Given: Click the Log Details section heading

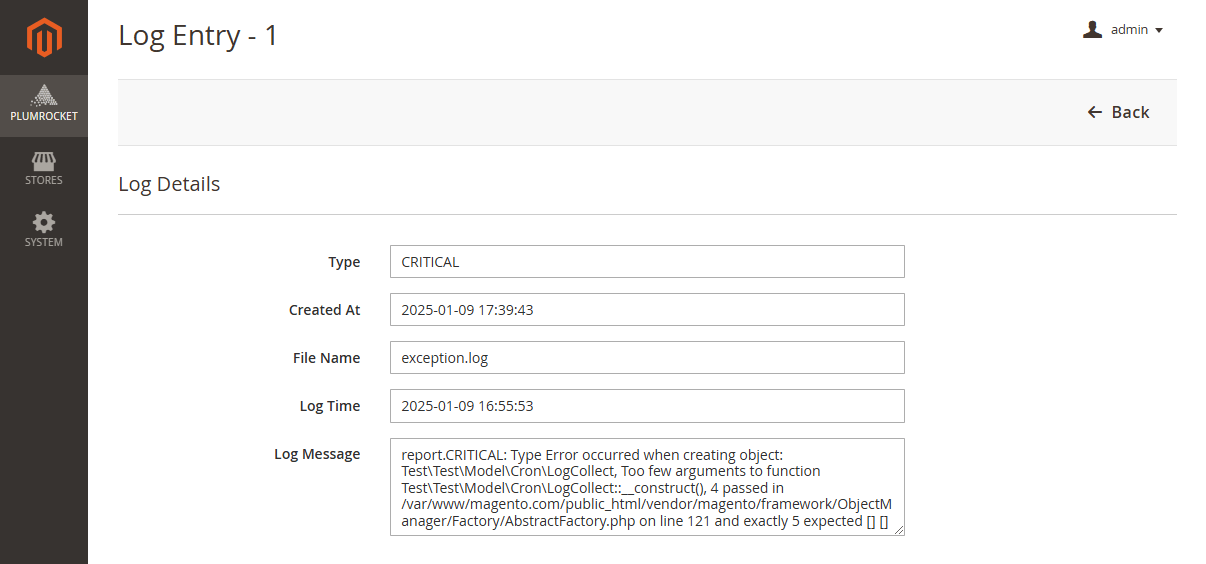Looking at the screenshot, I should (169, 184).
